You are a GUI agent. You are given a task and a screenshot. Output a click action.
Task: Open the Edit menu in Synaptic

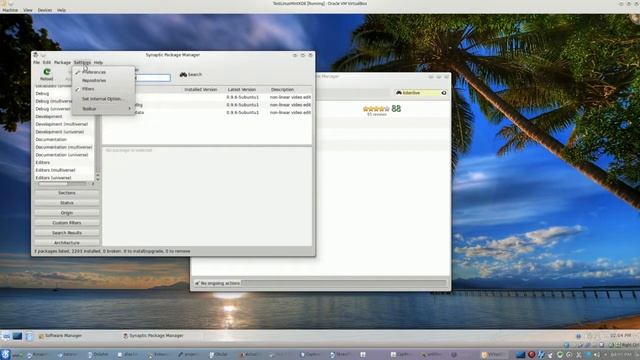(x=47, y=62)
